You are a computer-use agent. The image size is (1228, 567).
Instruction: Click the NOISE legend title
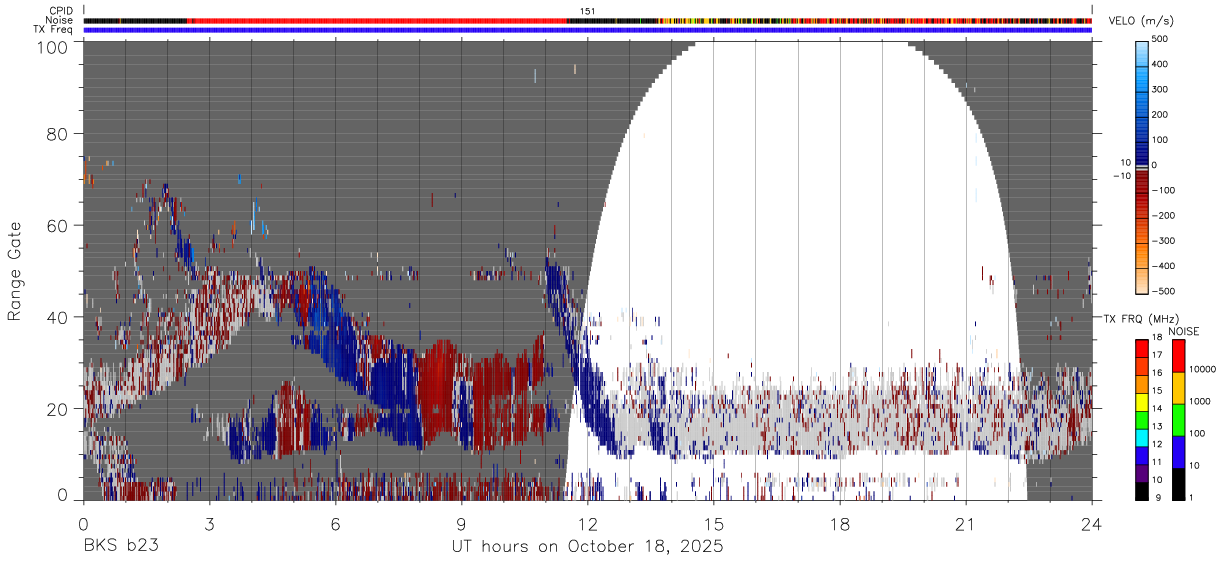(1183, 331)
